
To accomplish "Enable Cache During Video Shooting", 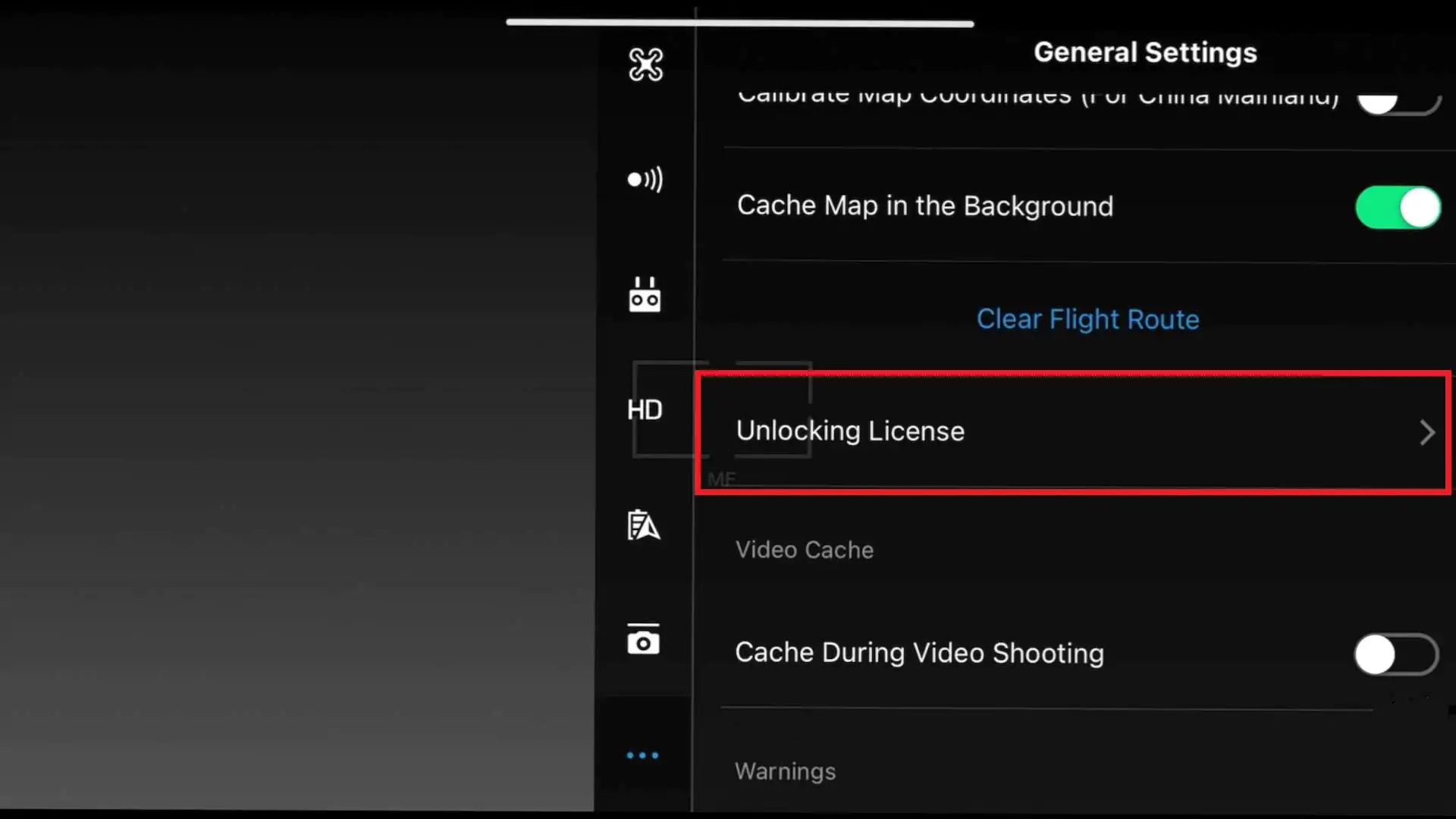I will point(1394,654).
